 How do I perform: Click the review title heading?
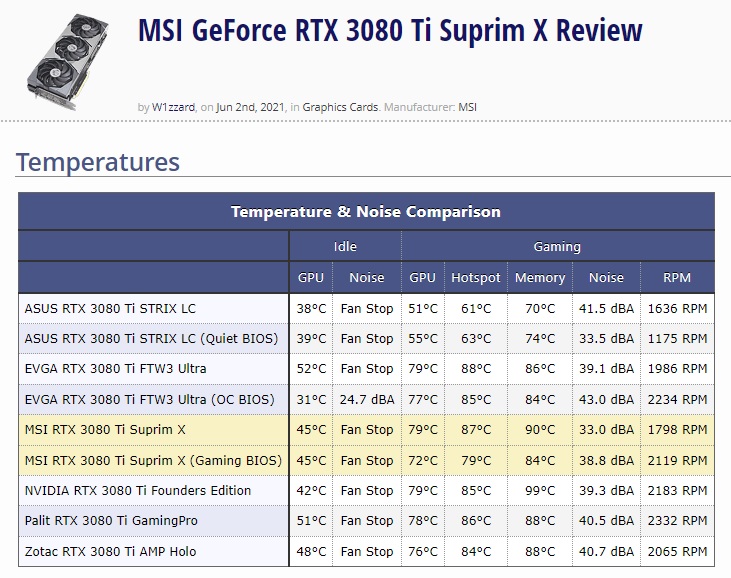[390, 30]
